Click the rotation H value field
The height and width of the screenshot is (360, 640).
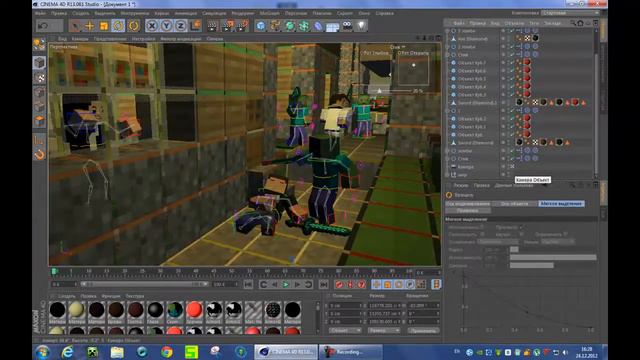pyautogui.click(x=423, y=305)
